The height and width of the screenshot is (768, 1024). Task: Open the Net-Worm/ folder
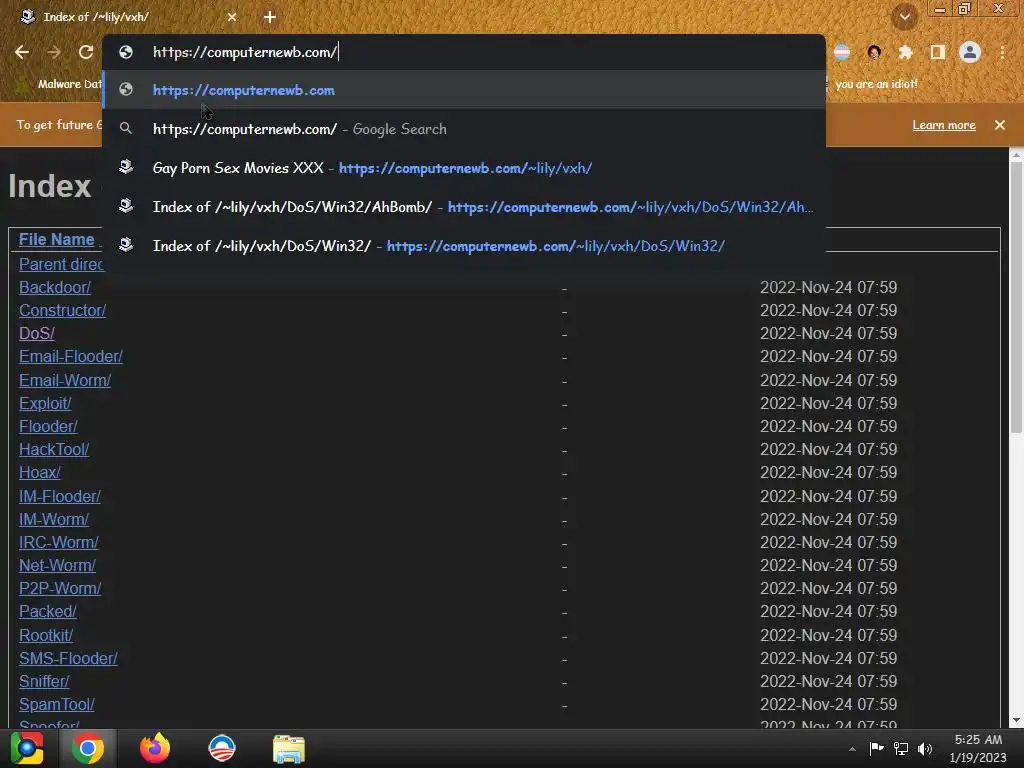(x=57, y=566)
